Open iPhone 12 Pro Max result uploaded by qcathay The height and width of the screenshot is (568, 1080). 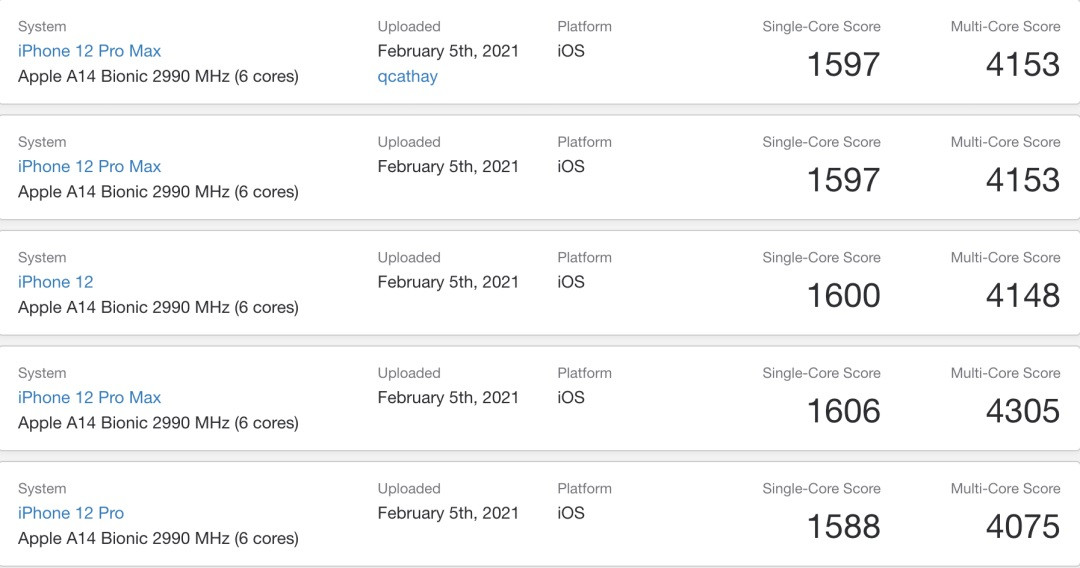click(x=89, y=51)
